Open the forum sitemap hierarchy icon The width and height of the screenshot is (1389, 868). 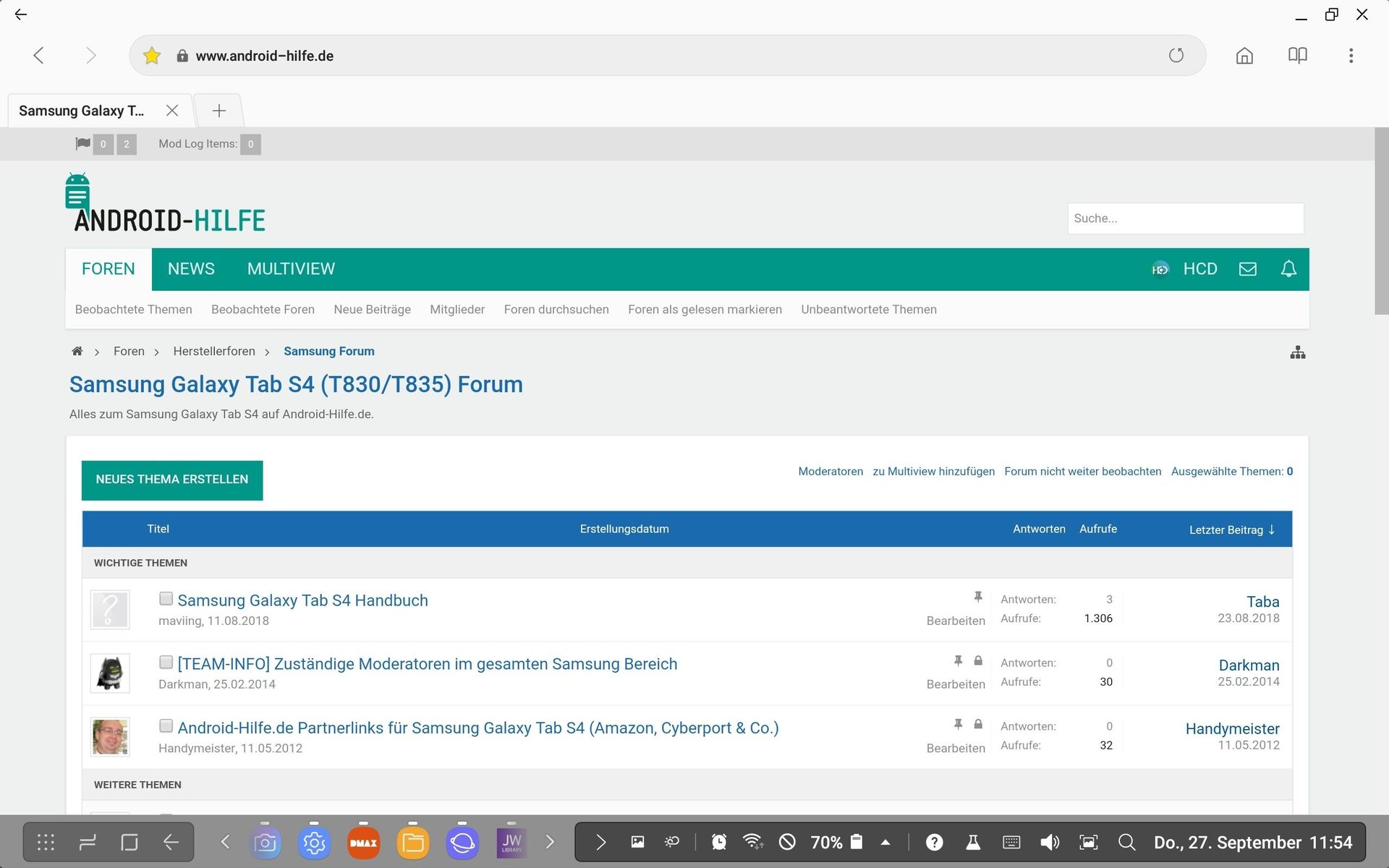1298,352
